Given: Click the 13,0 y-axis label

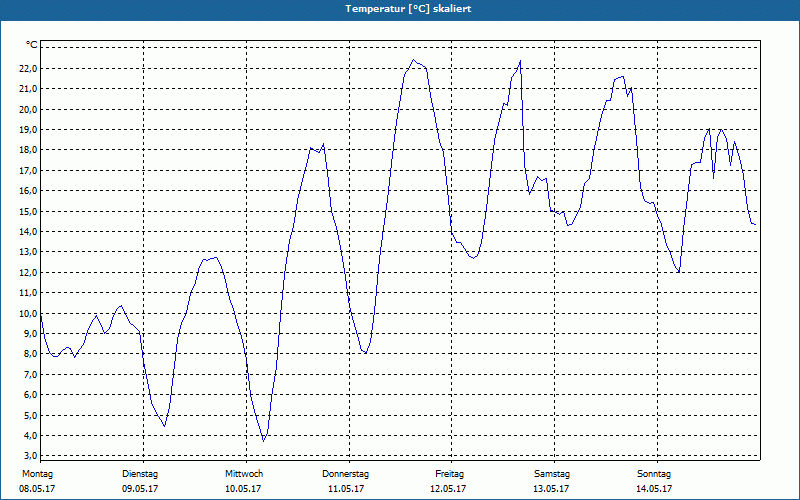Looking at the screenshot, I should pyautogui.click(x=29, y=252).
